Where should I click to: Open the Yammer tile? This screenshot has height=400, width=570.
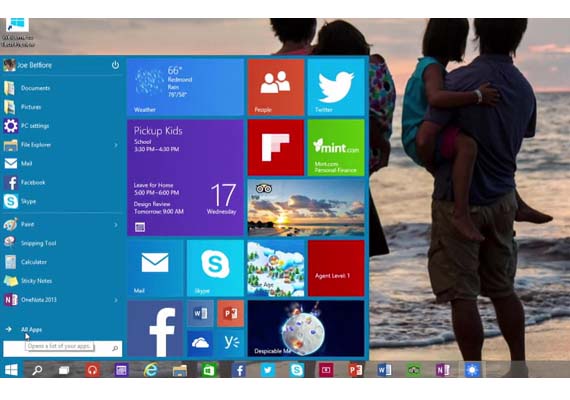(230, 343)
